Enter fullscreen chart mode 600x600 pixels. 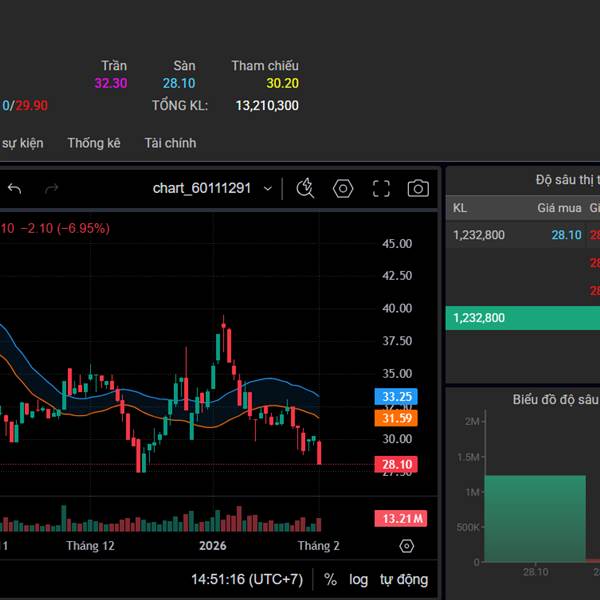[x=381, y=189]
